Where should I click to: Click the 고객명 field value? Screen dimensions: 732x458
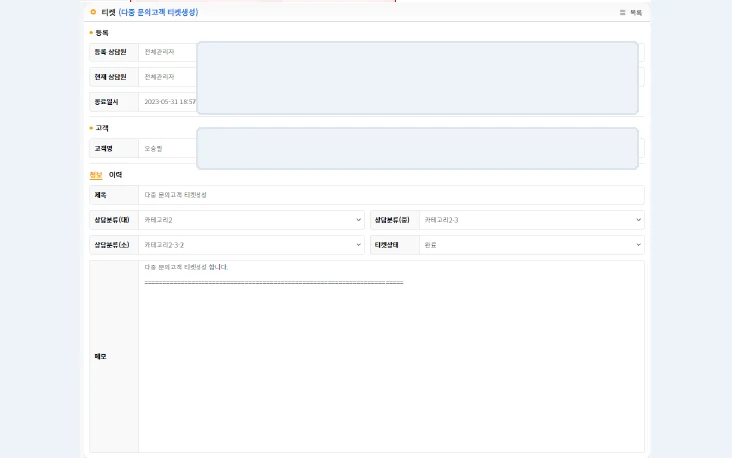click(x=153, y=148)
